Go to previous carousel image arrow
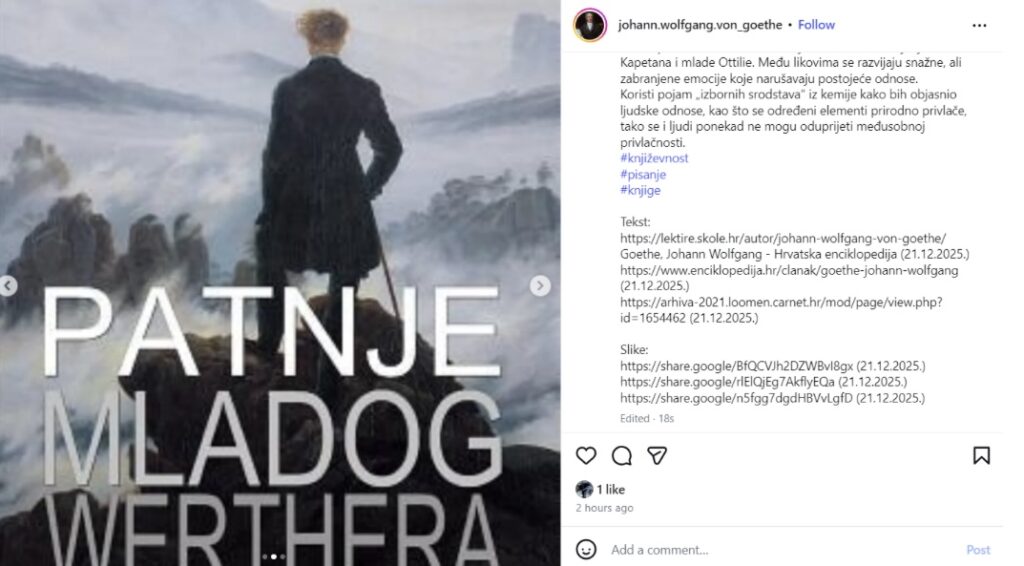The width and height of the screenshot is (1024, 566). pyautogui.click(x=8, y=286)
